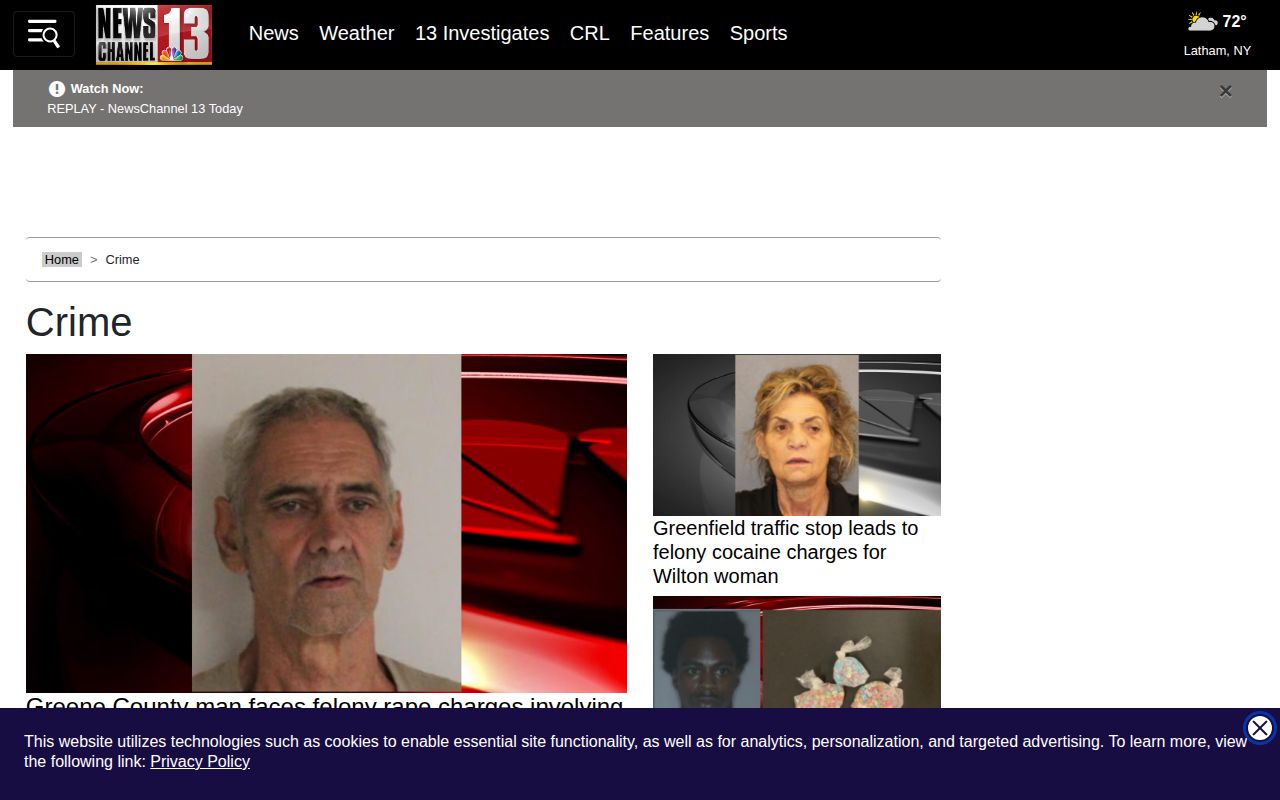Open the Greene County man mugshot image
The image size is (1280, 800).
[x=326, y=523]
